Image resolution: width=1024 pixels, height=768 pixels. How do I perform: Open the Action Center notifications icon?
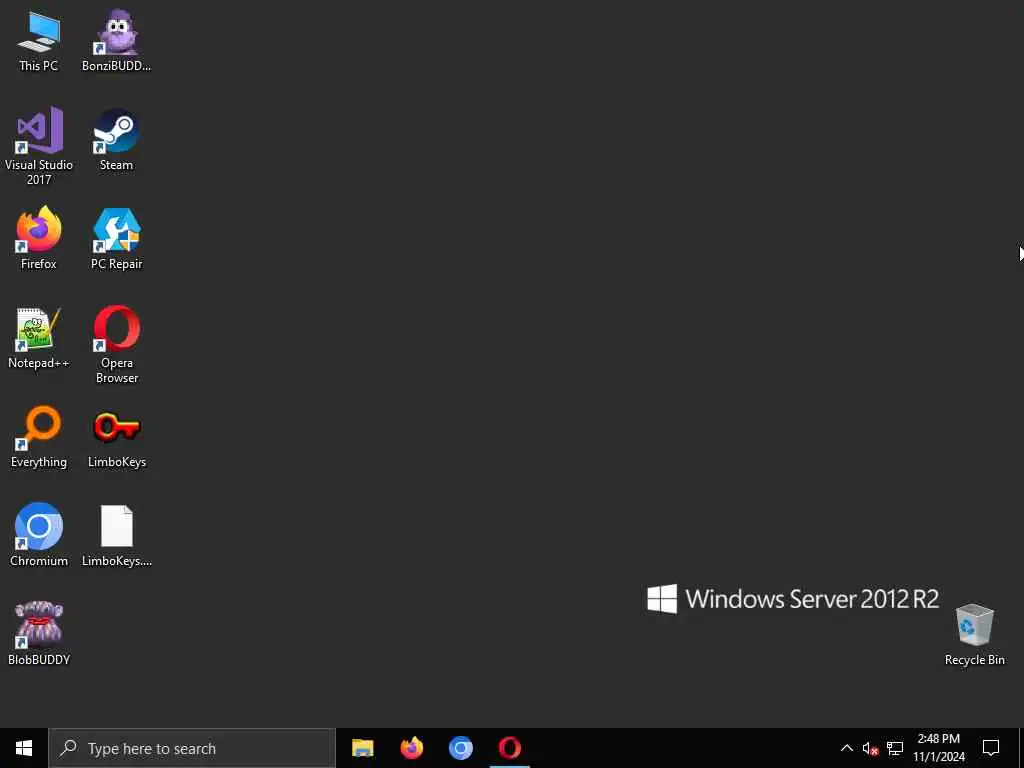tap(991, 748)
